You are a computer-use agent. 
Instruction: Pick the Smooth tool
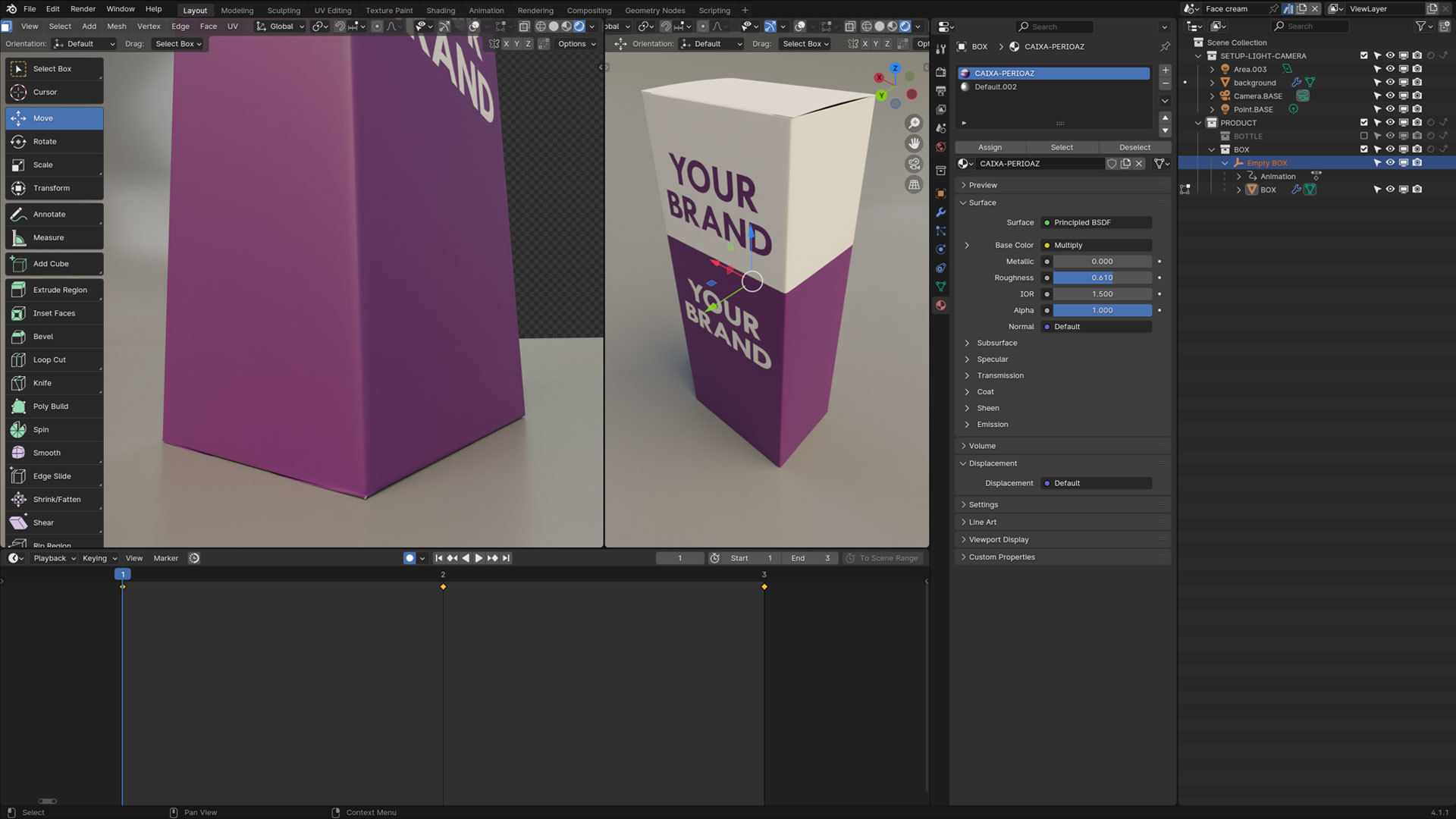coord(54,453)
